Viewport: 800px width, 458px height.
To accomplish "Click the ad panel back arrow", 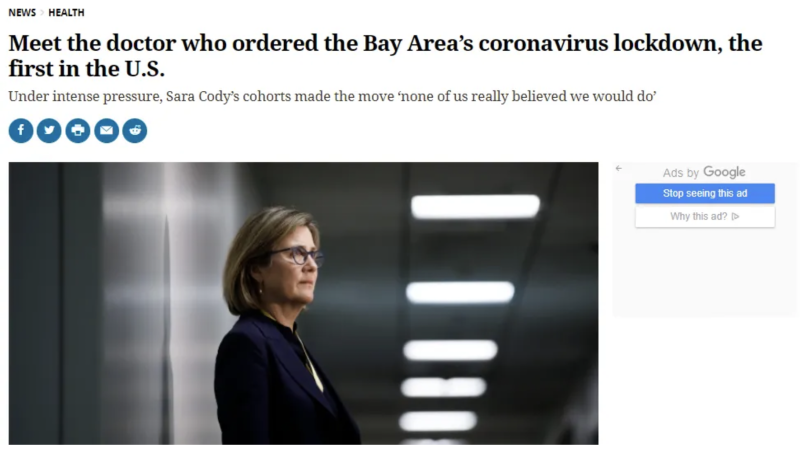I will pos(619,169).
